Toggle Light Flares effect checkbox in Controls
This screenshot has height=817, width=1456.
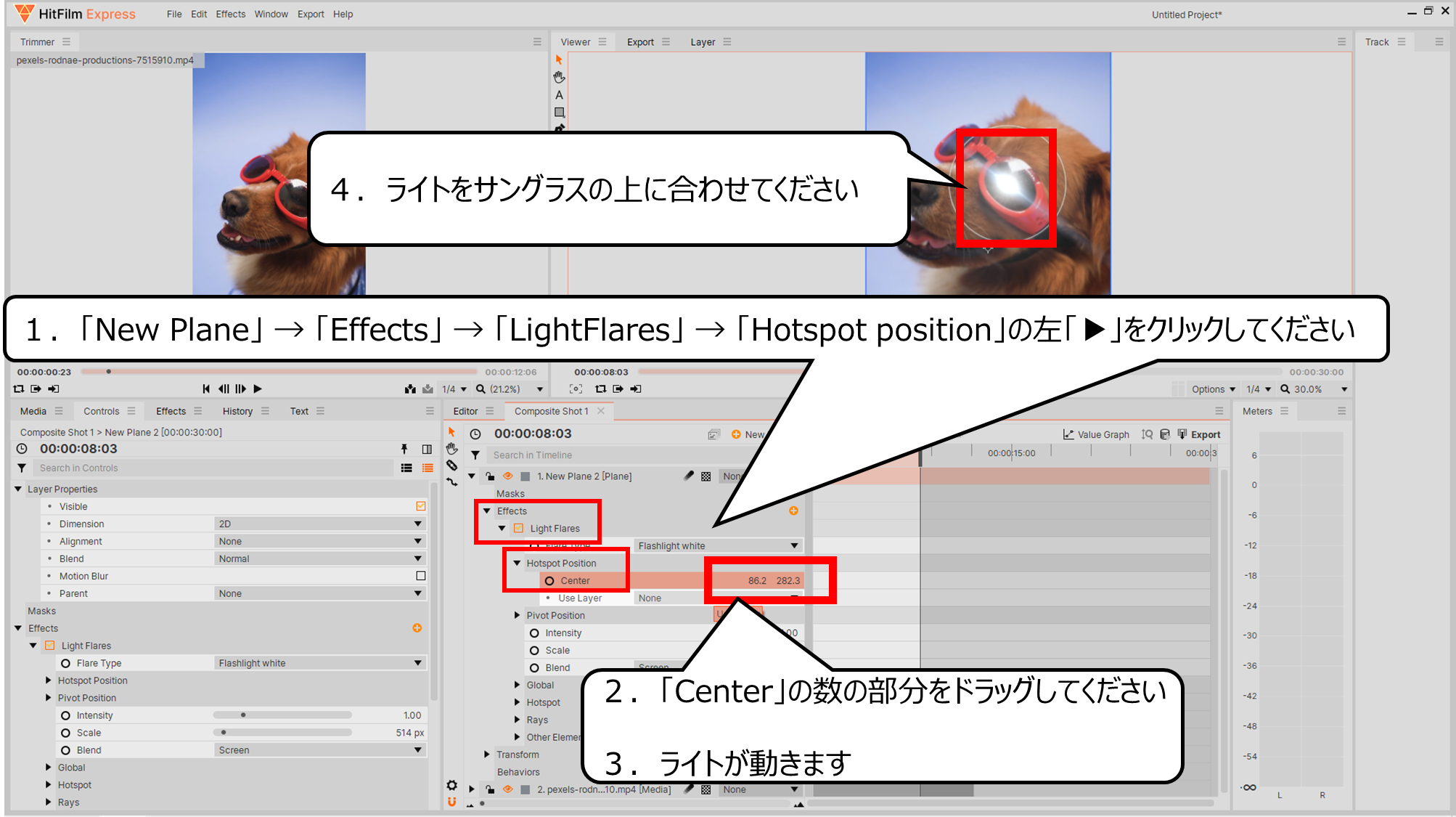tap(50, 646)
